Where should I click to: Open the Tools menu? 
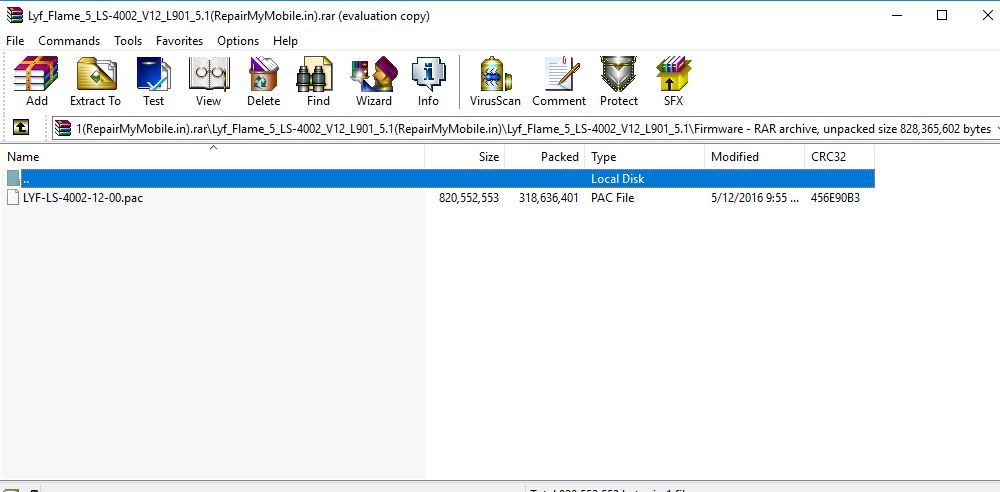point(128,41)
